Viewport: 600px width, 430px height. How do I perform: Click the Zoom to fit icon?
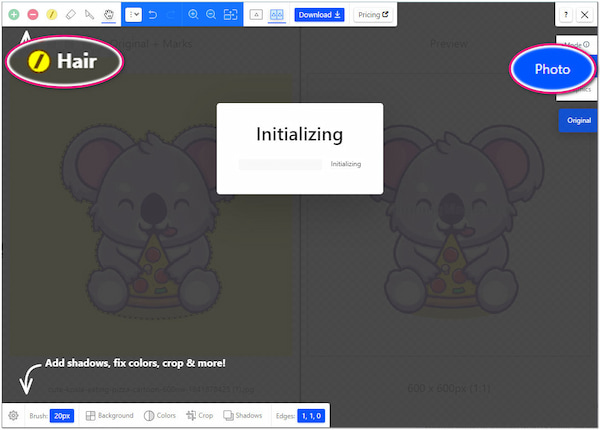click(x=231, y=15)
